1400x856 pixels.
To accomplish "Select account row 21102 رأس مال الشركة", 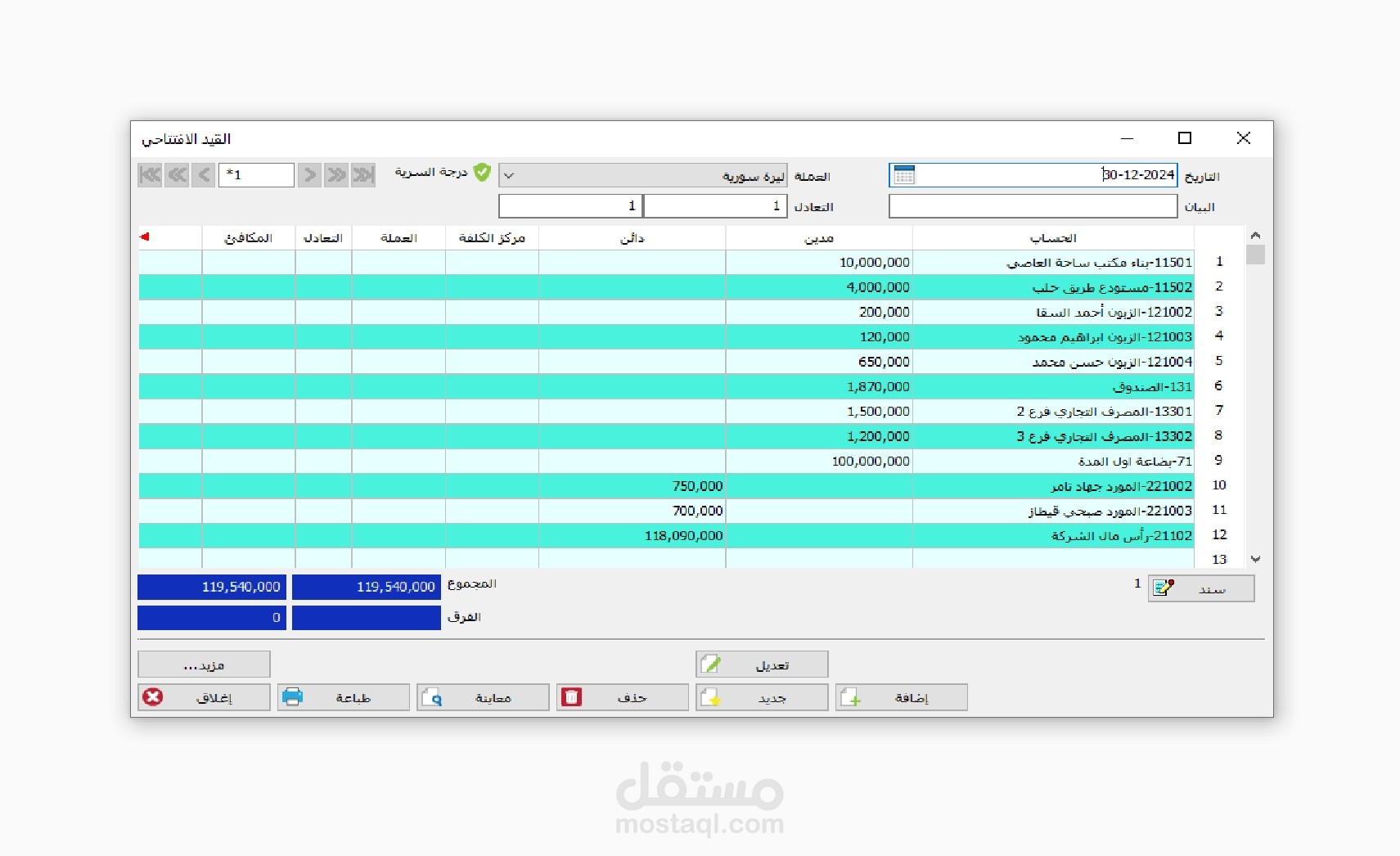I will tap(1053, 536).
